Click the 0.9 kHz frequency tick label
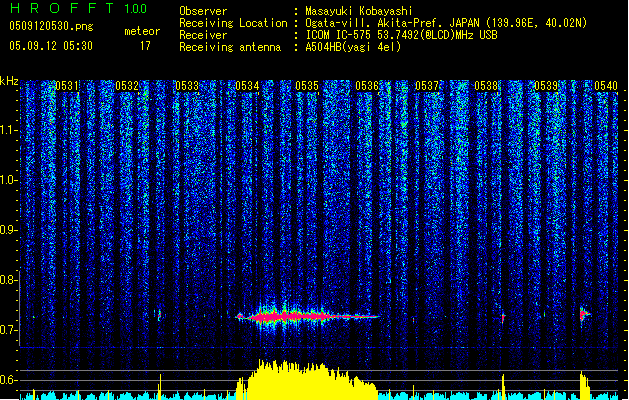The width and height of the screenshot is (629, 400). click(9, 230)
